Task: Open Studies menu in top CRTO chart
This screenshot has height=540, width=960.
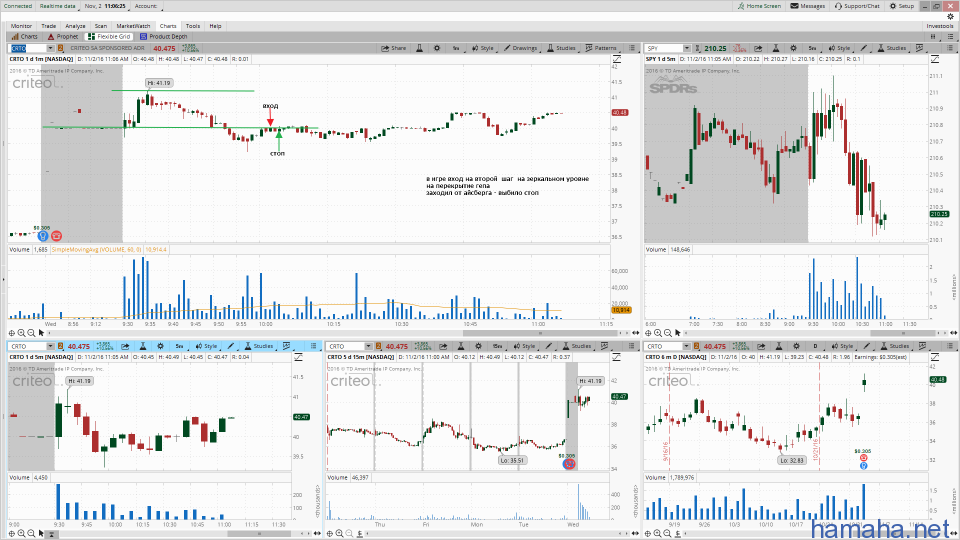Action: pyautogui.click(x=561, y=48)
